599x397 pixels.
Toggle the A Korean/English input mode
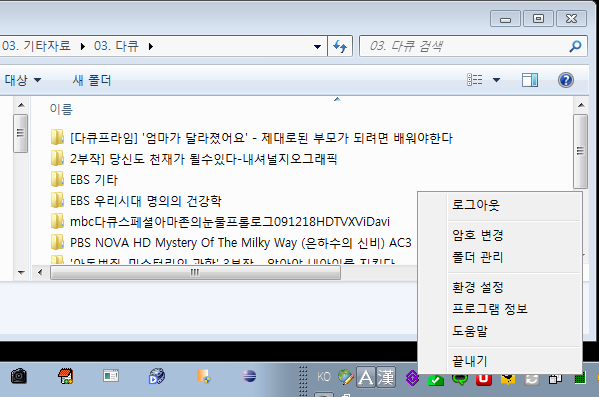pyautogui.click(x=366, y=378)
